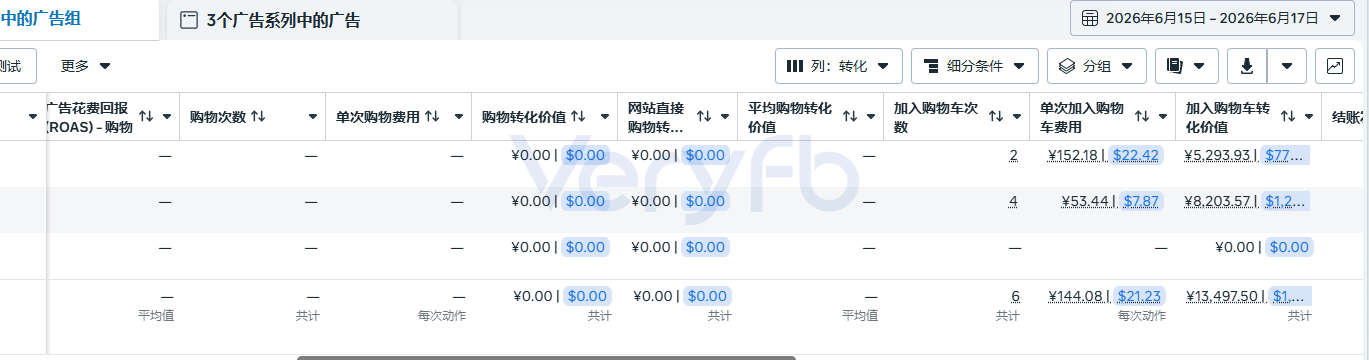The height and width of the screenshot is (360, 1369).
Task: Sort by 购物次数 column
Action: 258,116
